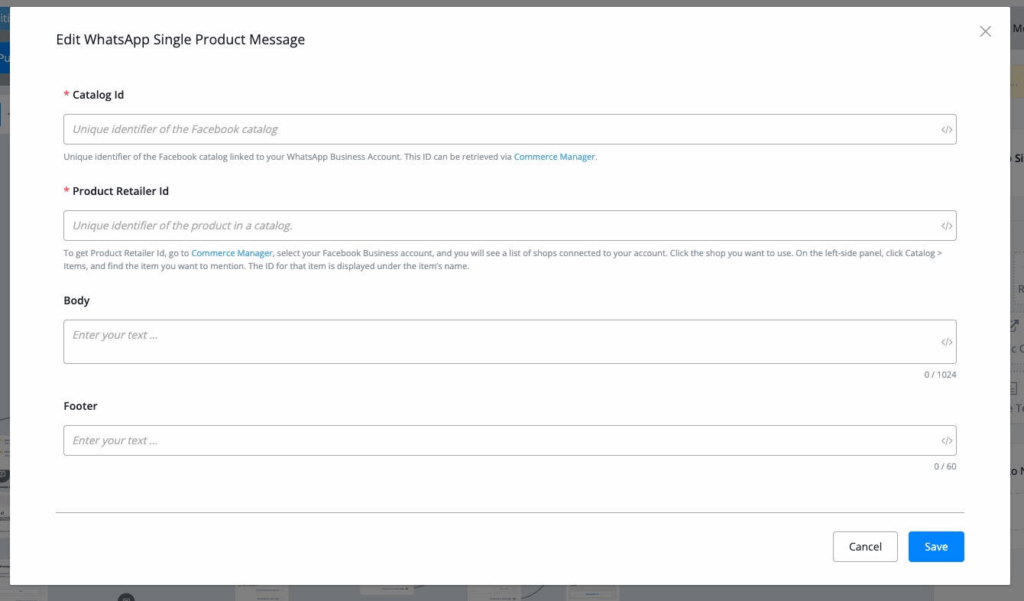Click the variable icon in Product Retailer Id field

[x=946, y=226]
